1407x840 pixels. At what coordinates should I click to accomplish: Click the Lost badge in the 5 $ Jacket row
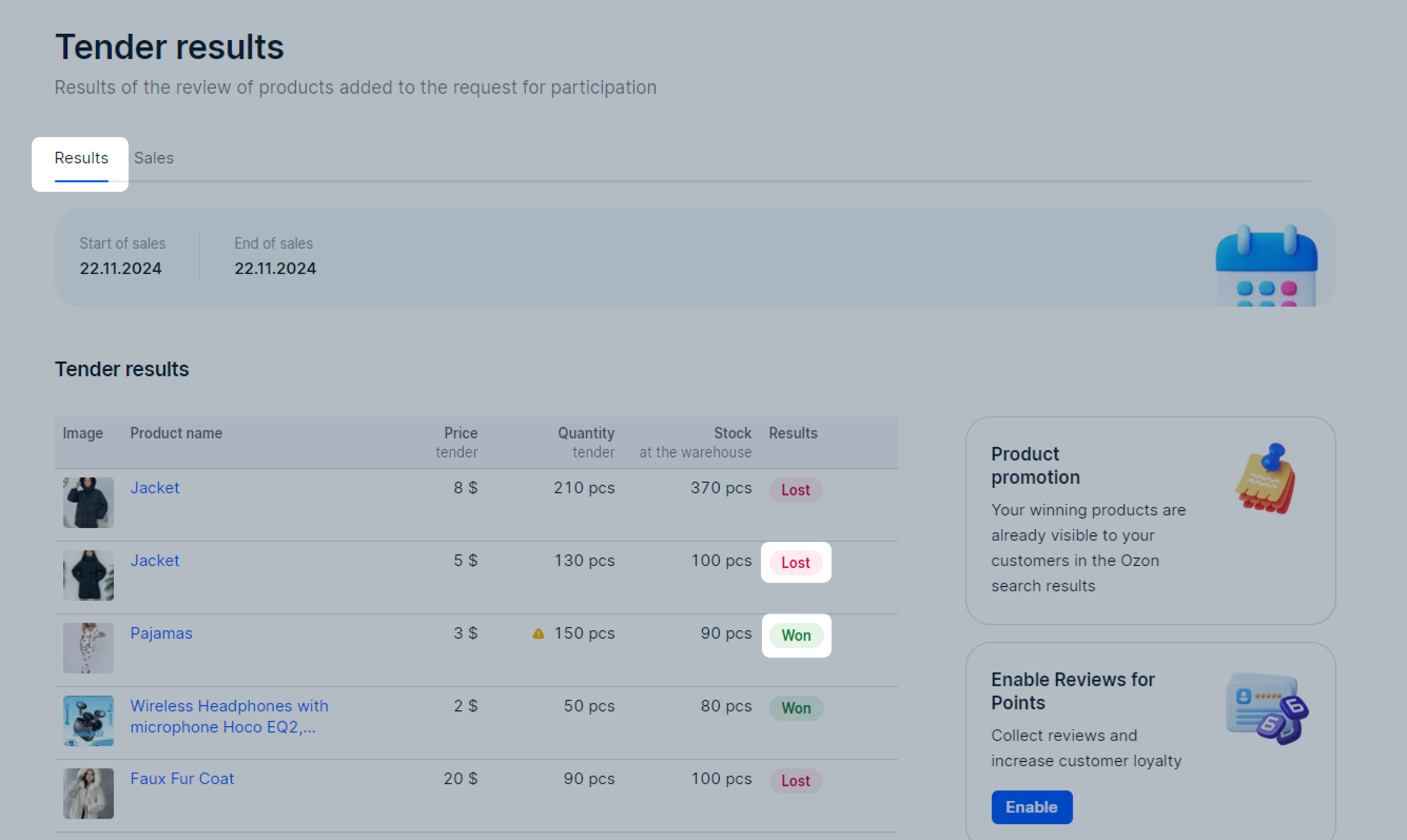(x=796, y=563)
